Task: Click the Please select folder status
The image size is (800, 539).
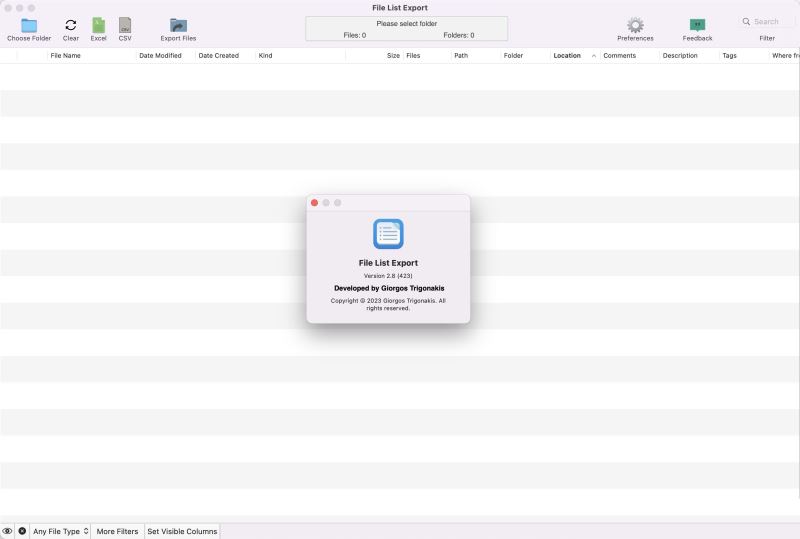Action: tap(407, 23)
